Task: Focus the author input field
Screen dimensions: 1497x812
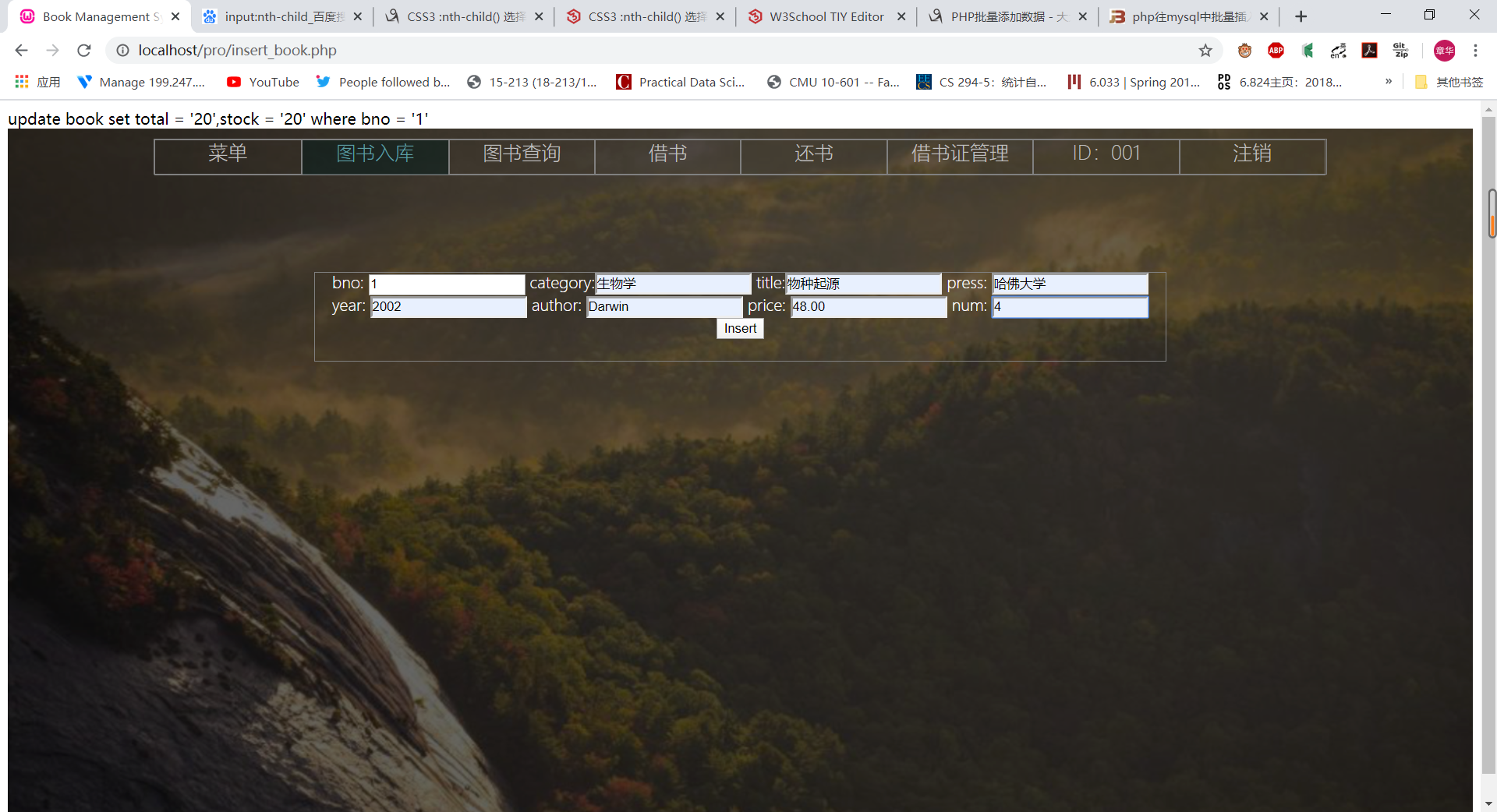Action: coord(664,307)
